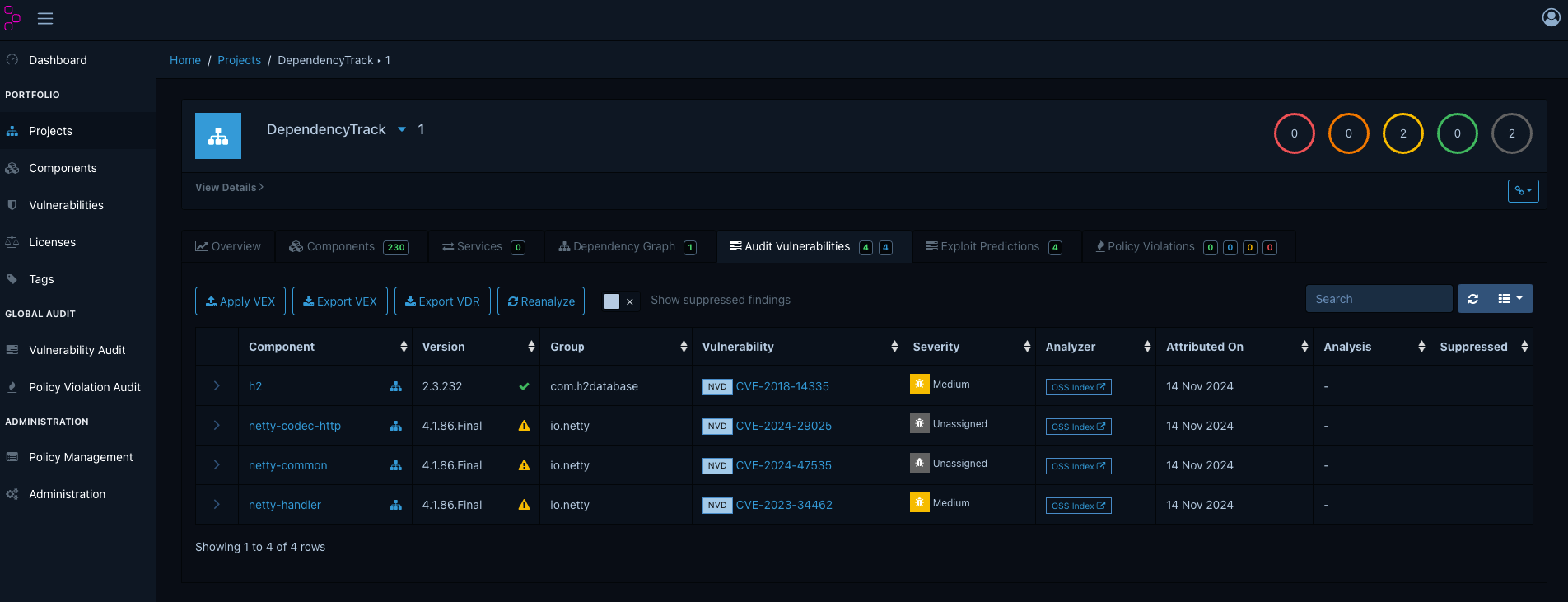Open the CVE-2024-29025 link

[x=783, y=426]
